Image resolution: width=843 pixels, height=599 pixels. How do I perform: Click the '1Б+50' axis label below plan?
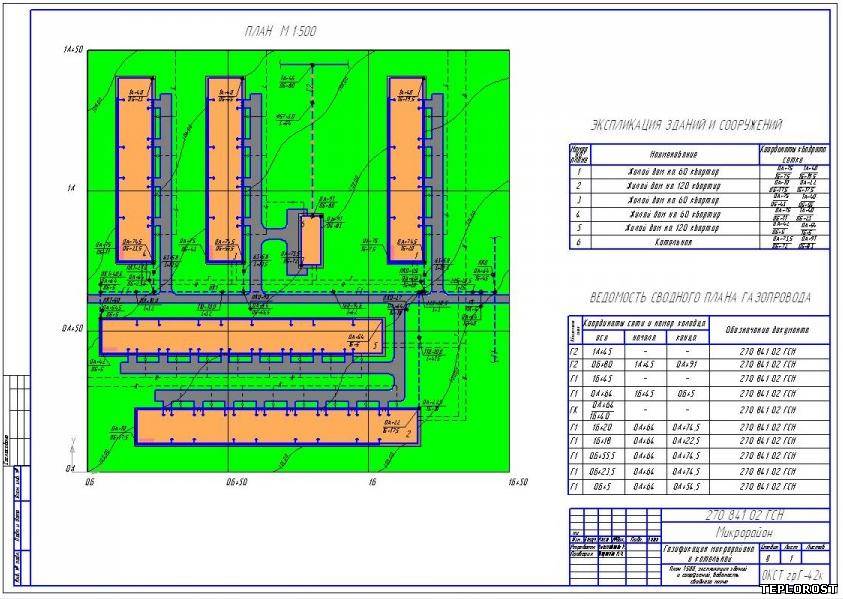518,482
